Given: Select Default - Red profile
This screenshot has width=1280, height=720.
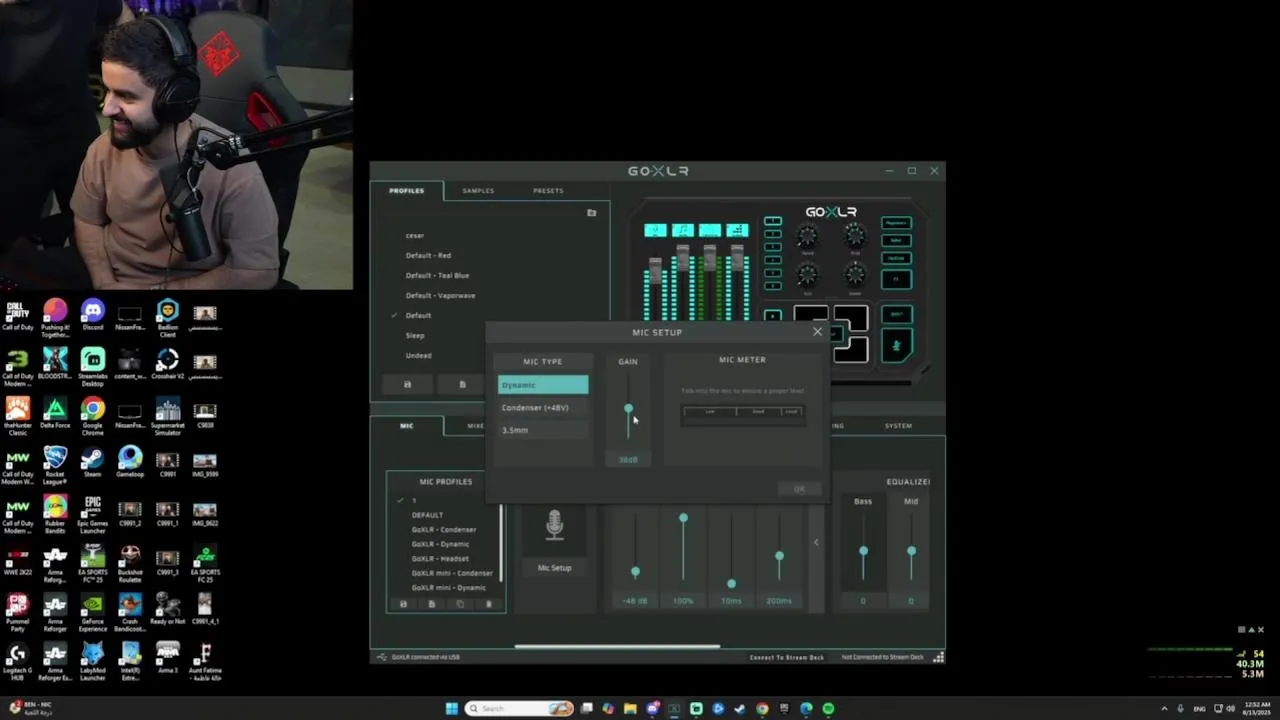Looking at the screenshot, I should click(x=428, y=256).
